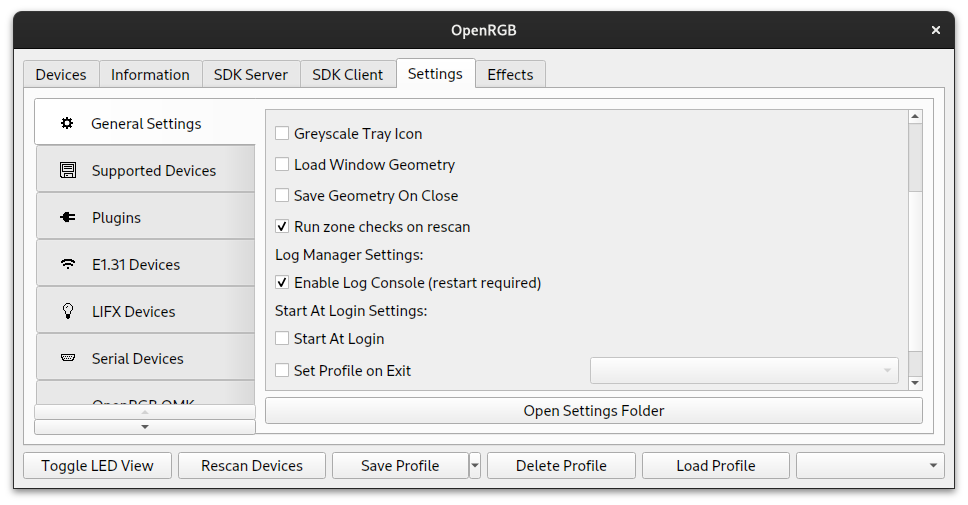Check Load Window Geometry option
The height and width of the screenshot is (505, 968).
282,164
